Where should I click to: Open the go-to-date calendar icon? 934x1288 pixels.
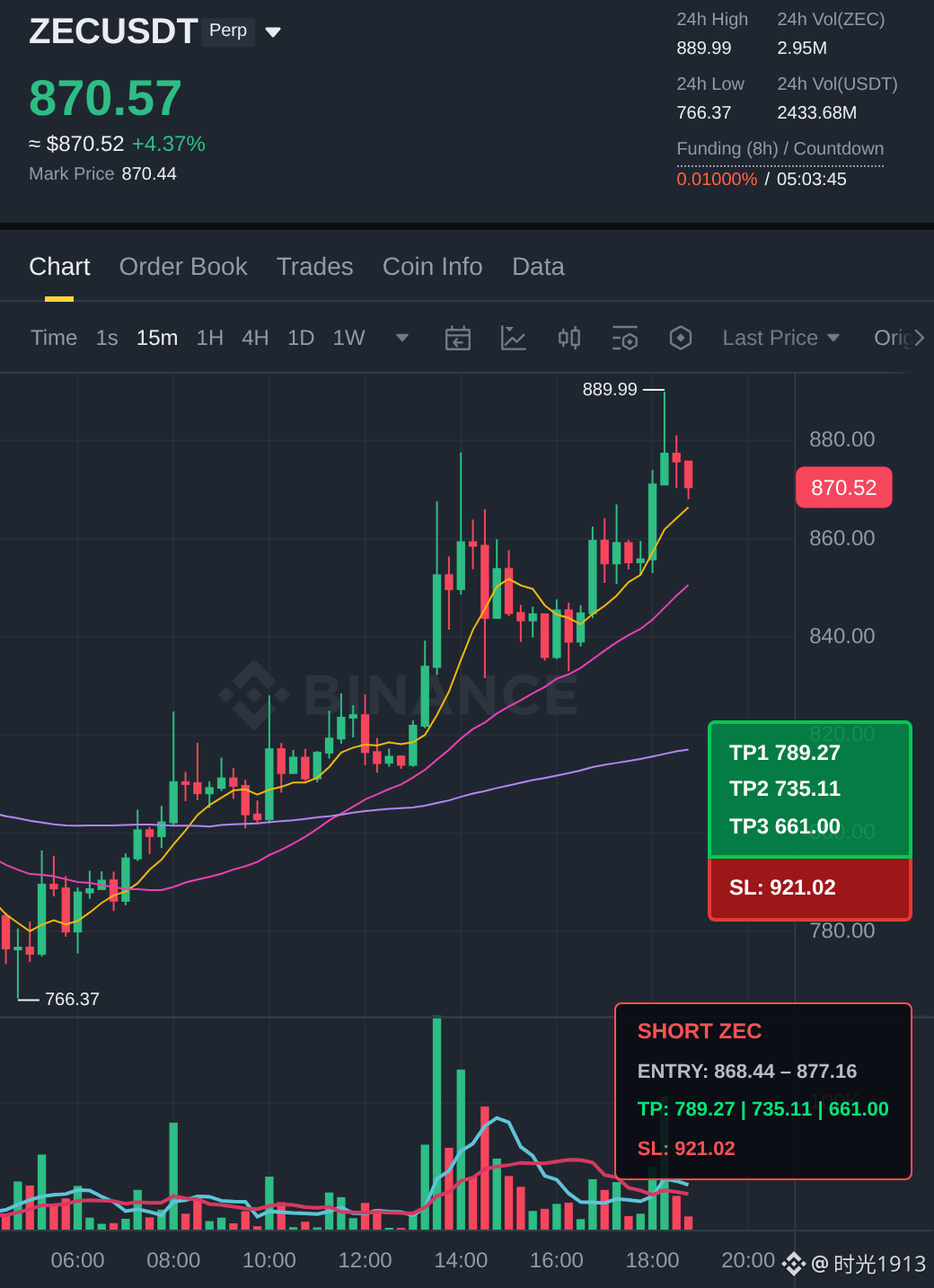pyautogui.click(x=458, y=338)
